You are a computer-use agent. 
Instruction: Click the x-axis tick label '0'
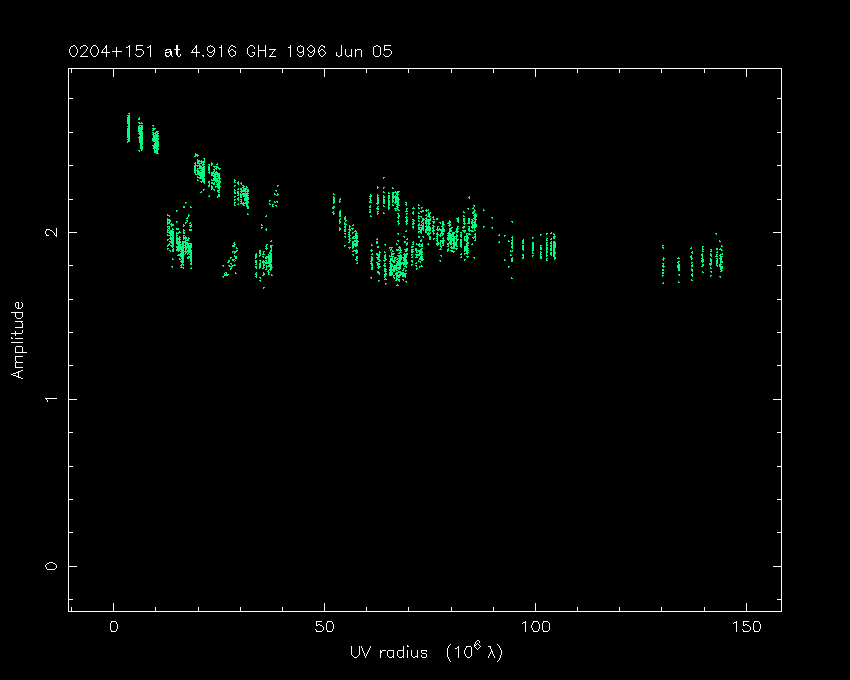point(114,627)
